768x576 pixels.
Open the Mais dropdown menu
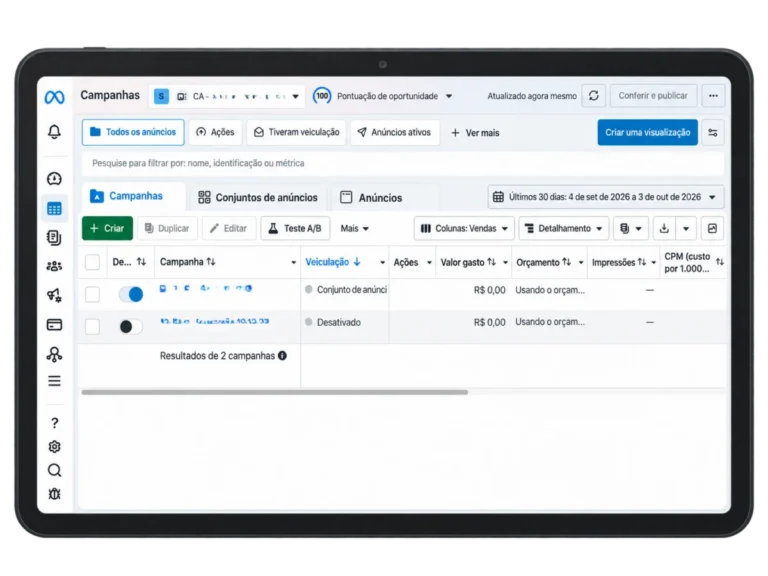coord(355,228)
